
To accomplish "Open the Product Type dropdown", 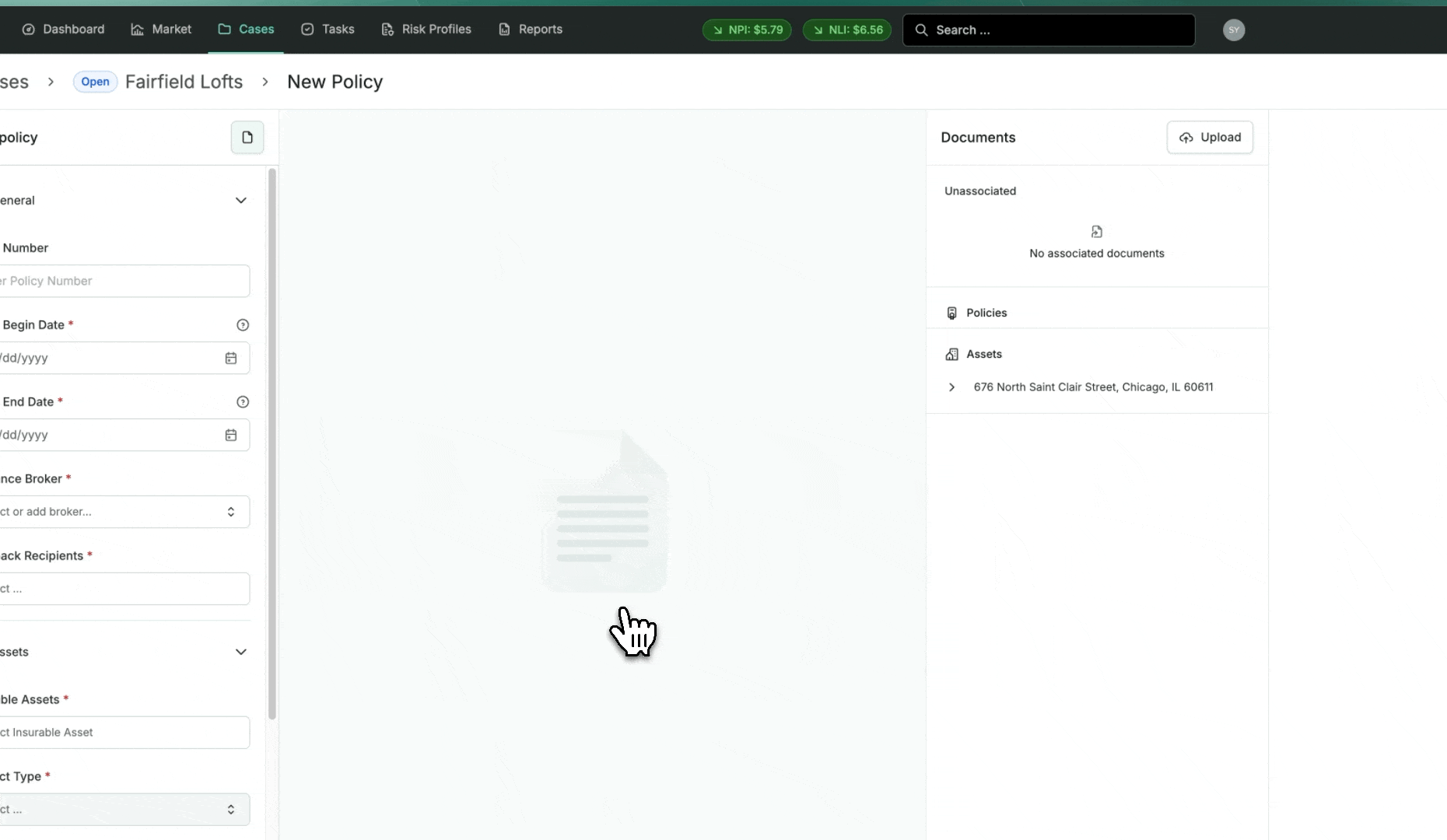I will (123, 810).
